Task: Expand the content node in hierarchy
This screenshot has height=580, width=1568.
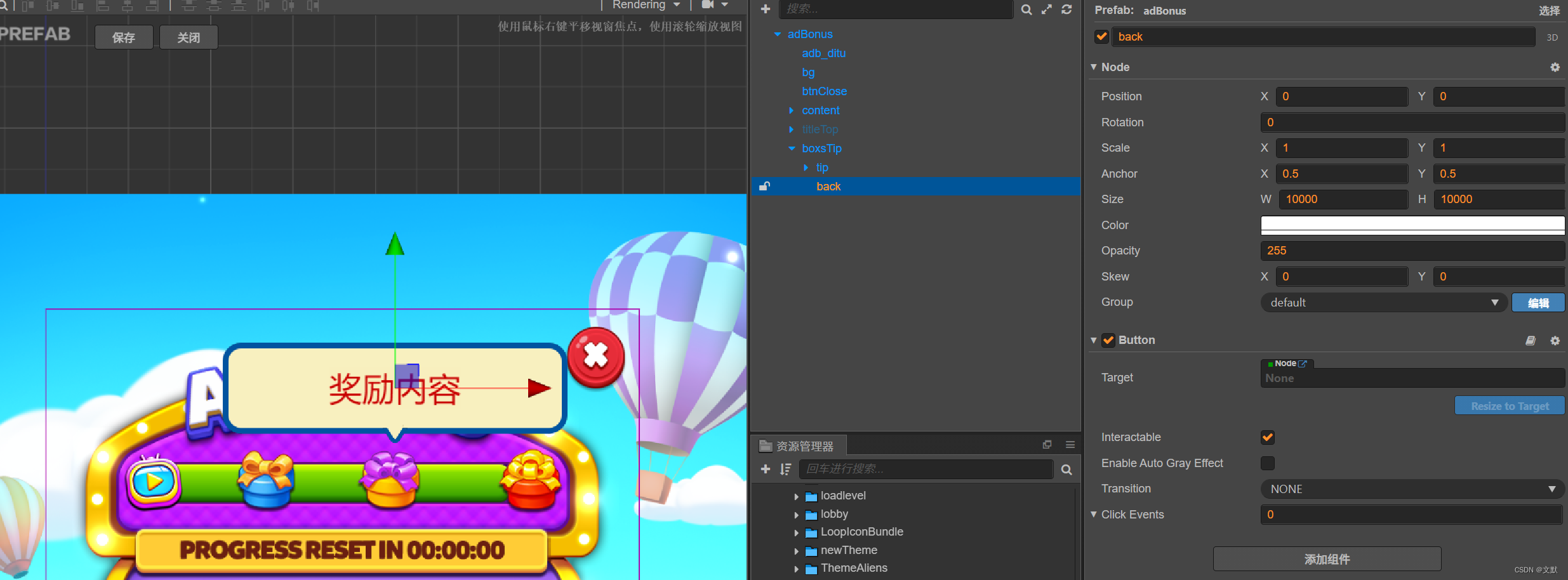Action: (x=791, y=110)
